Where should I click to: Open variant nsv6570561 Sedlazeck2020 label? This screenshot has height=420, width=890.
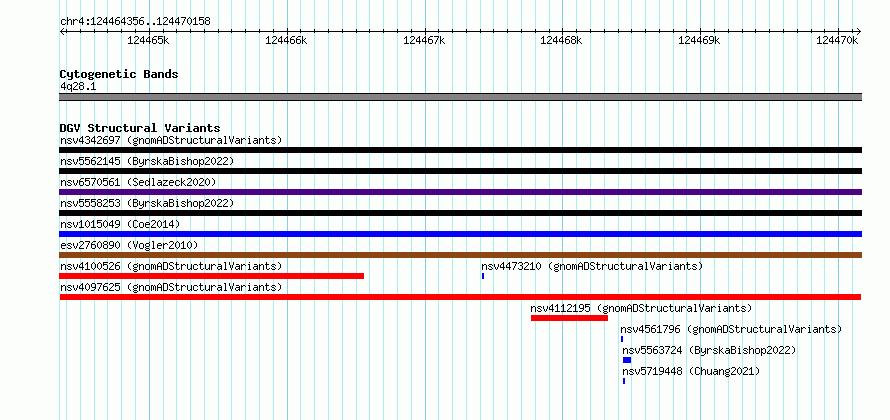tap(138, 182)
